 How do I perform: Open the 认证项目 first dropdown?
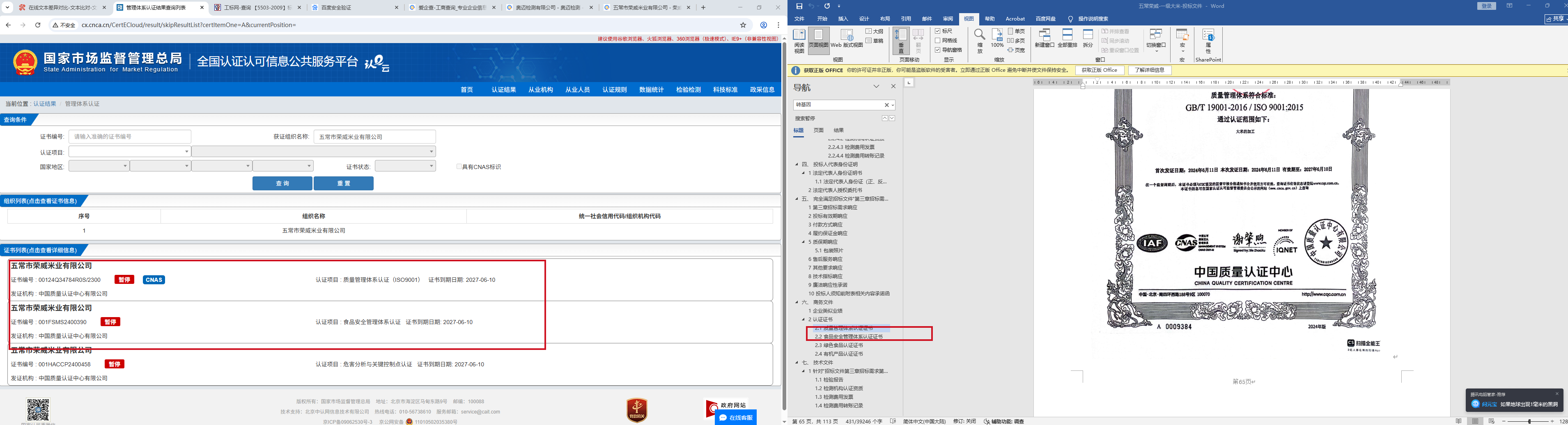click(130, 151)
